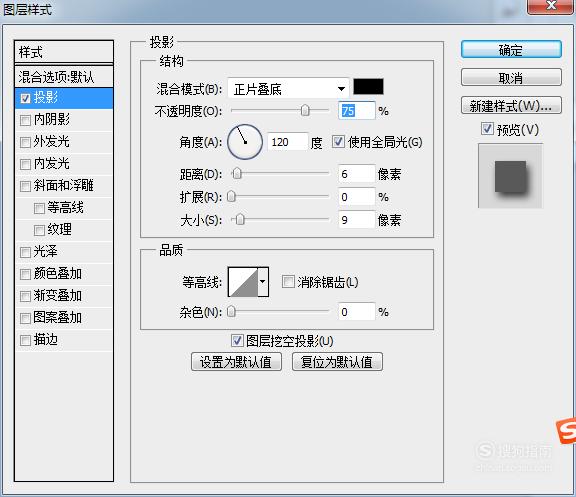This screenshot has width=576, height=497.
Task: Enable the 光泽 checkbox
Action: pos(25,252)
